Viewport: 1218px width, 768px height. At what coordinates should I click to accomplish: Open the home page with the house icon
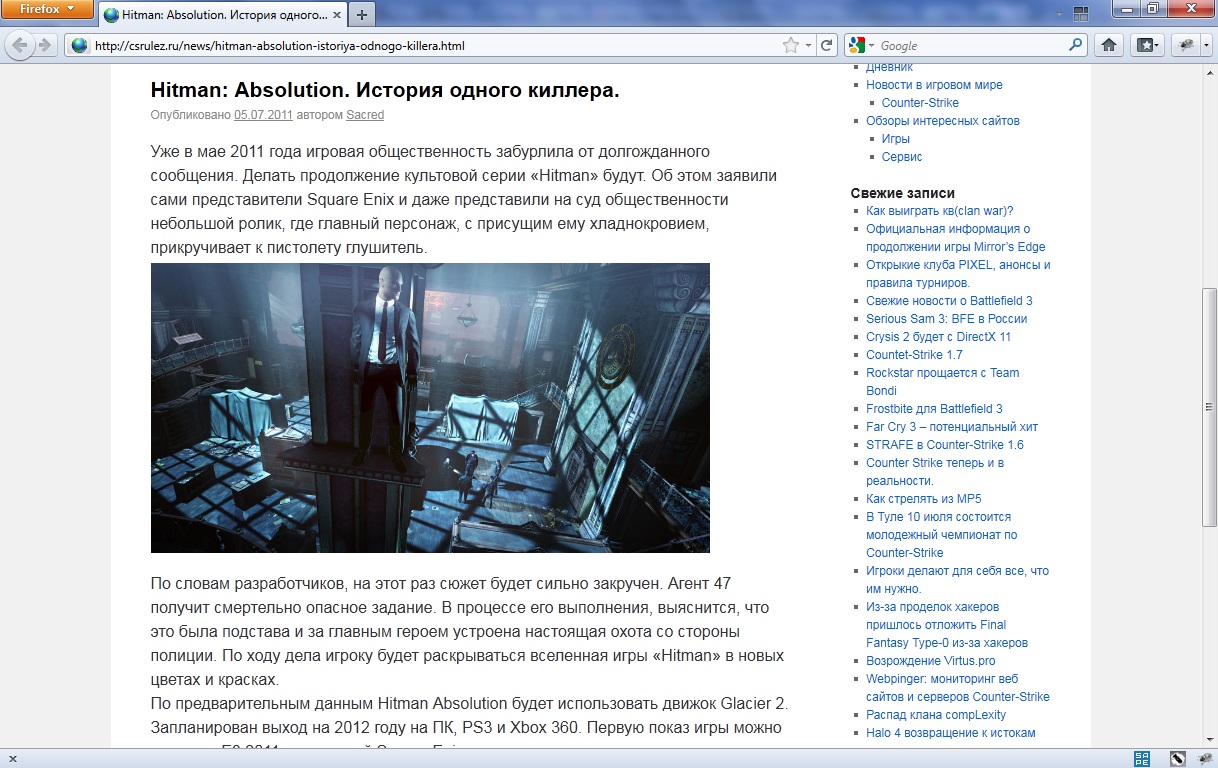pos(1108,46)
